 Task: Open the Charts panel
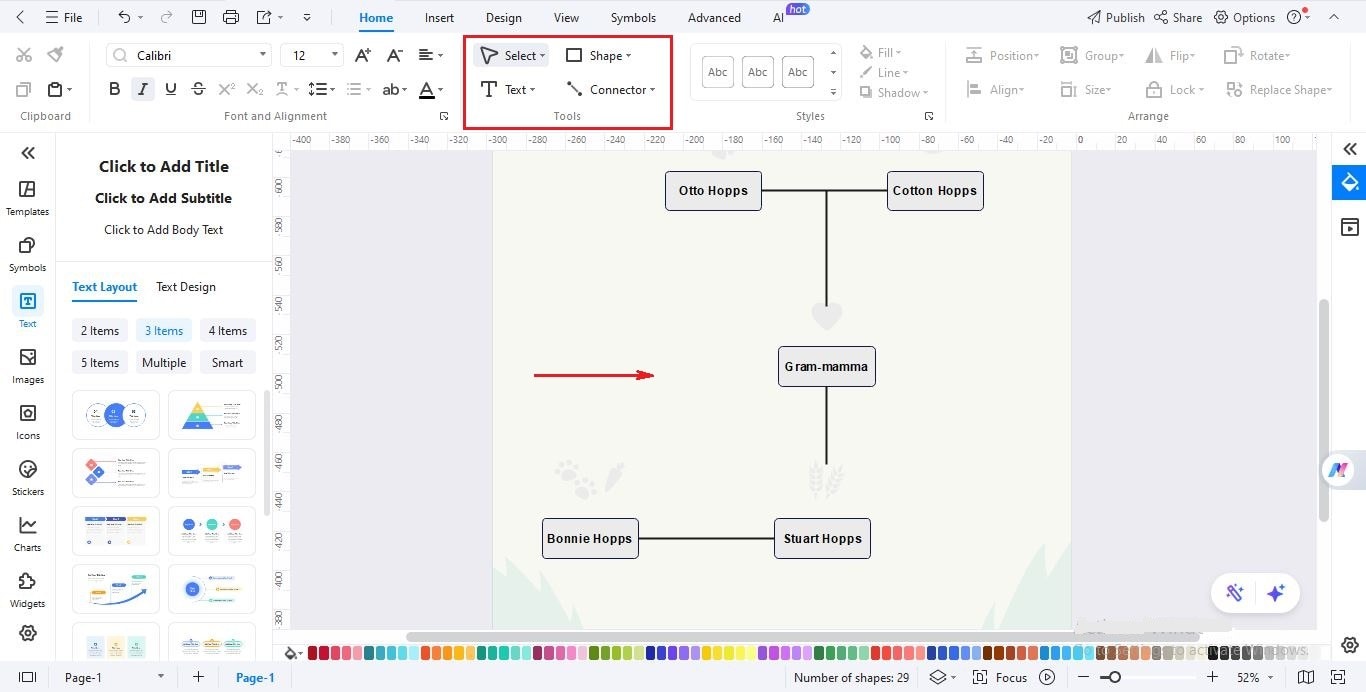[x=27, y=533]
